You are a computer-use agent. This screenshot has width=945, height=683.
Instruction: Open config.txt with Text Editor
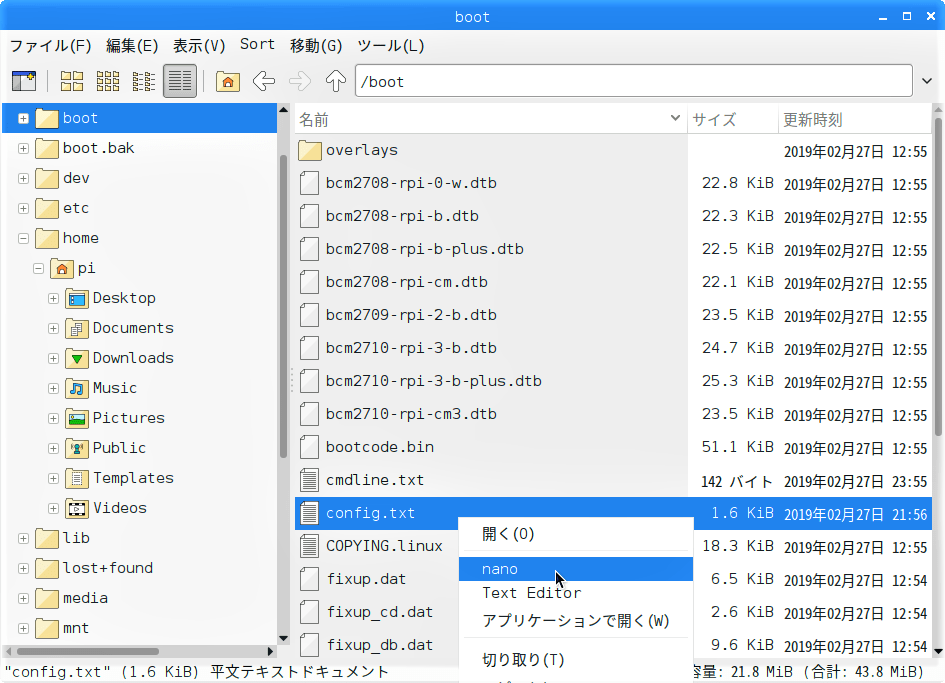click(x=576, y=593)
